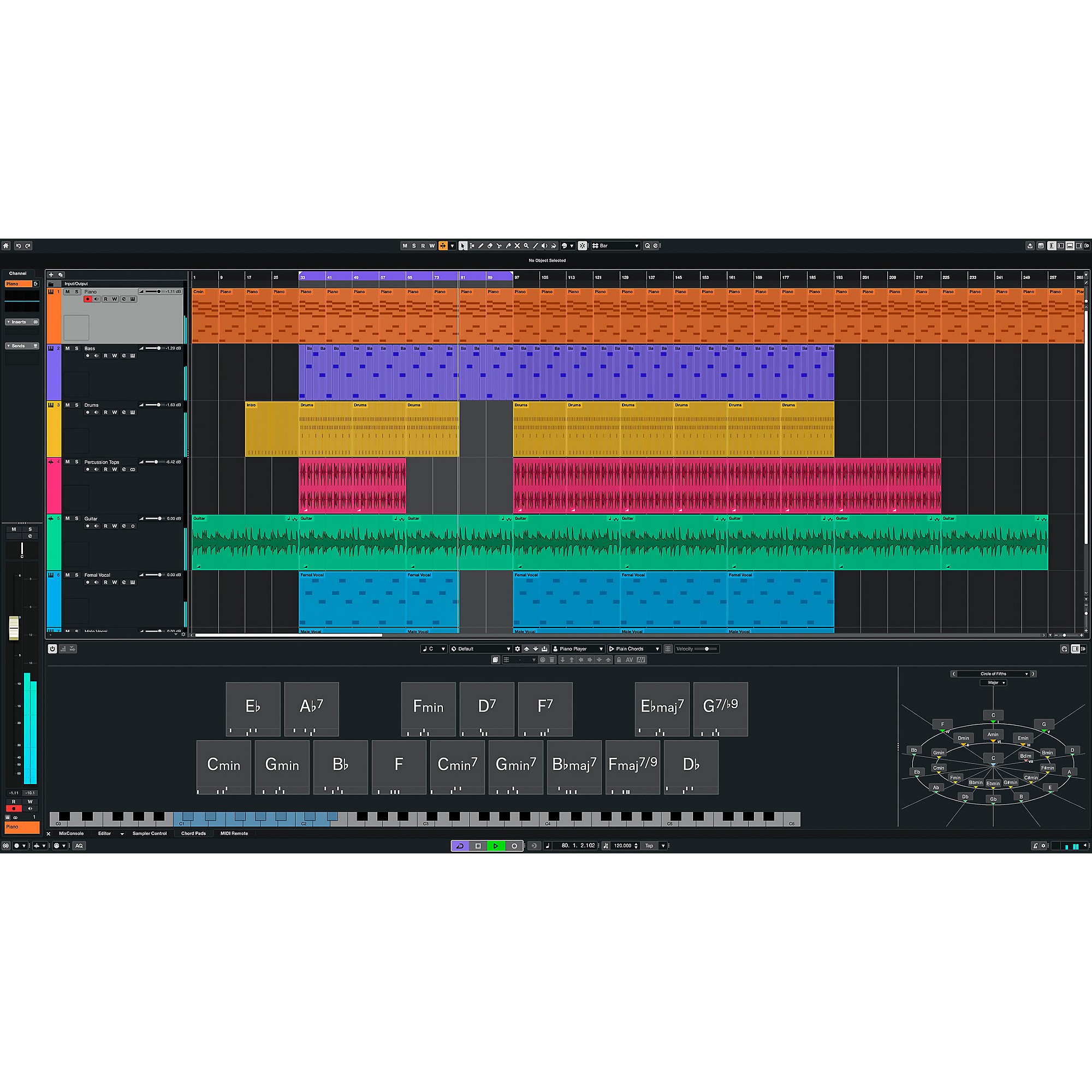The image size is (1092, 1092).
Task: Open the Plain Chords player mode dropdown
Action: pyautogui.click(x=636, y=649)
